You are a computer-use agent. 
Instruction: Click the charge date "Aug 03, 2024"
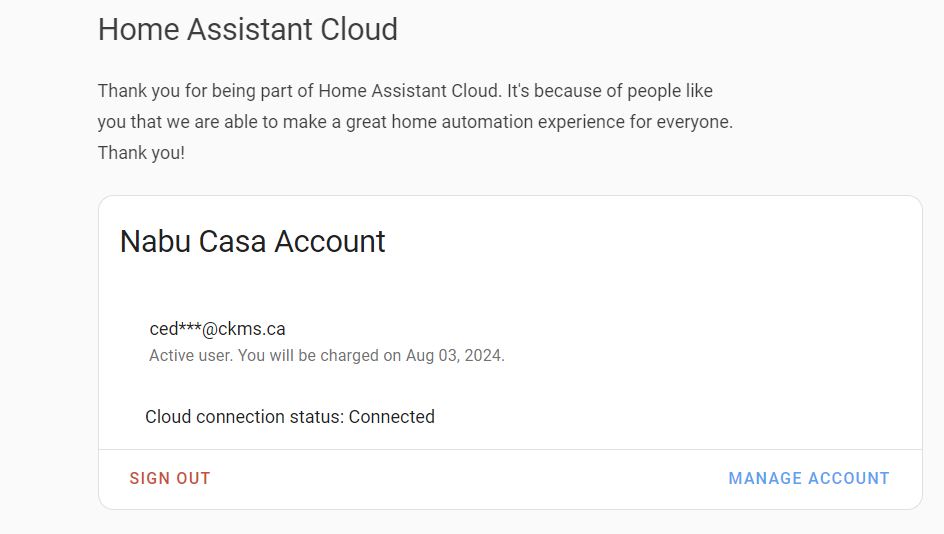[454, 356]
